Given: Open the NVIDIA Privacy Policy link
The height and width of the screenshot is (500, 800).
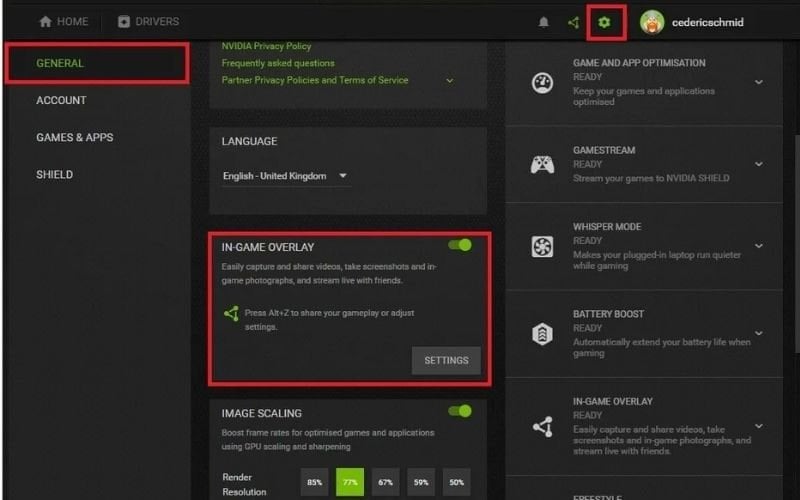Looking at the screenshot, I should coord(266,46).
